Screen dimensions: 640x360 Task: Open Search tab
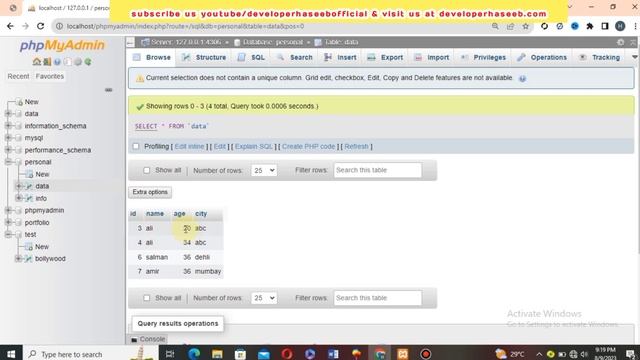pyautogui.click(x=295, y=58)
